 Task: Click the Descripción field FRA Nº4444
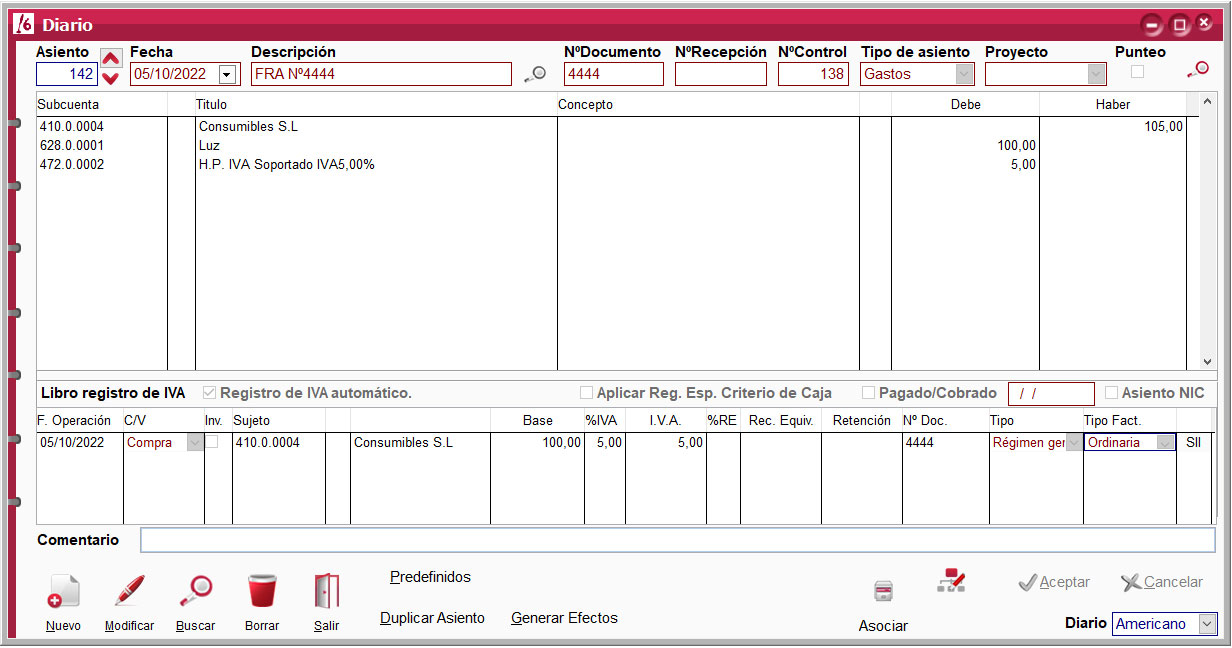click(x=382, y=74)
